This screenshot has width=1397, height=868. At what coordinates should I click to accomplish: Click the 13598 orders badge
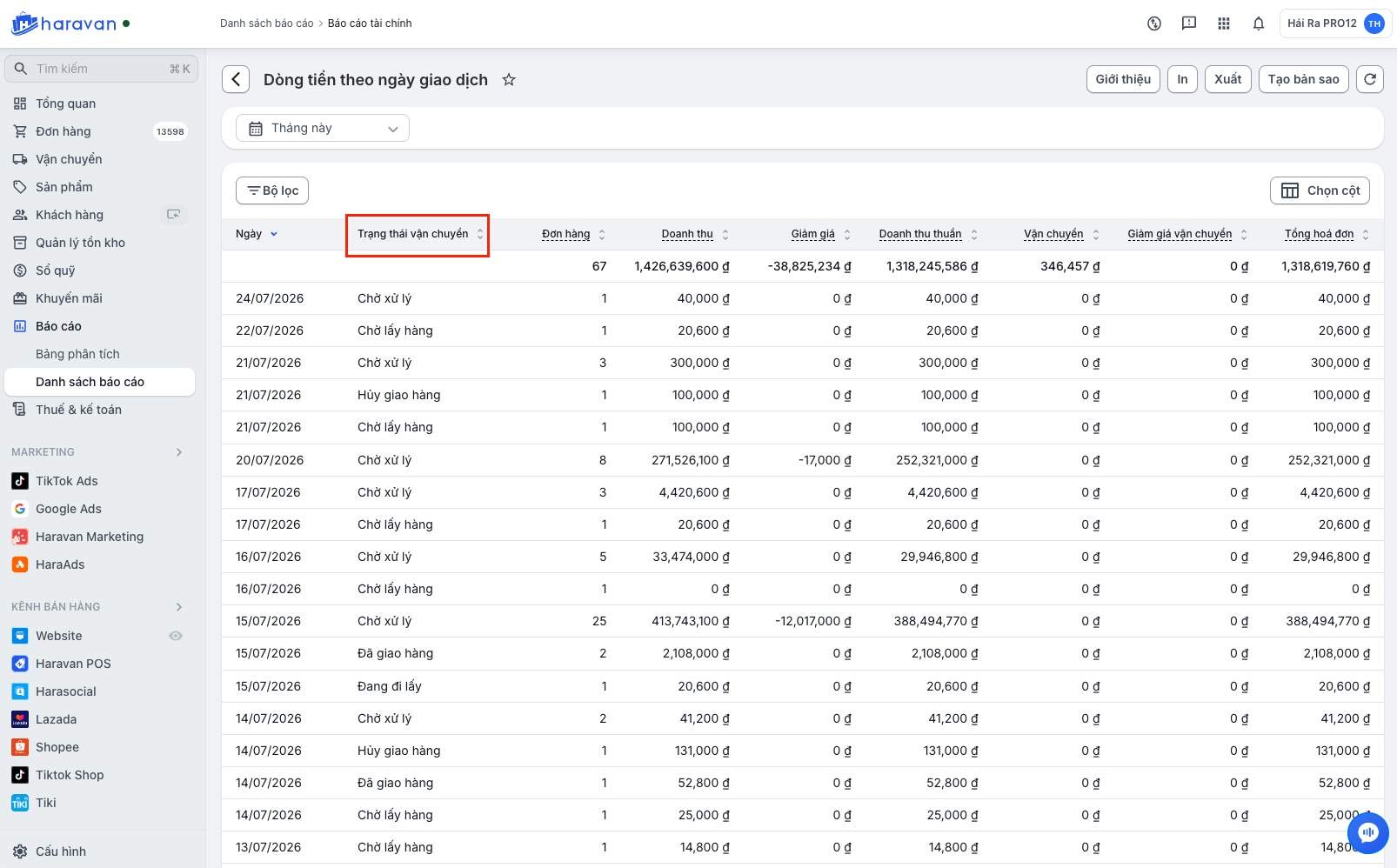(170, 131)
